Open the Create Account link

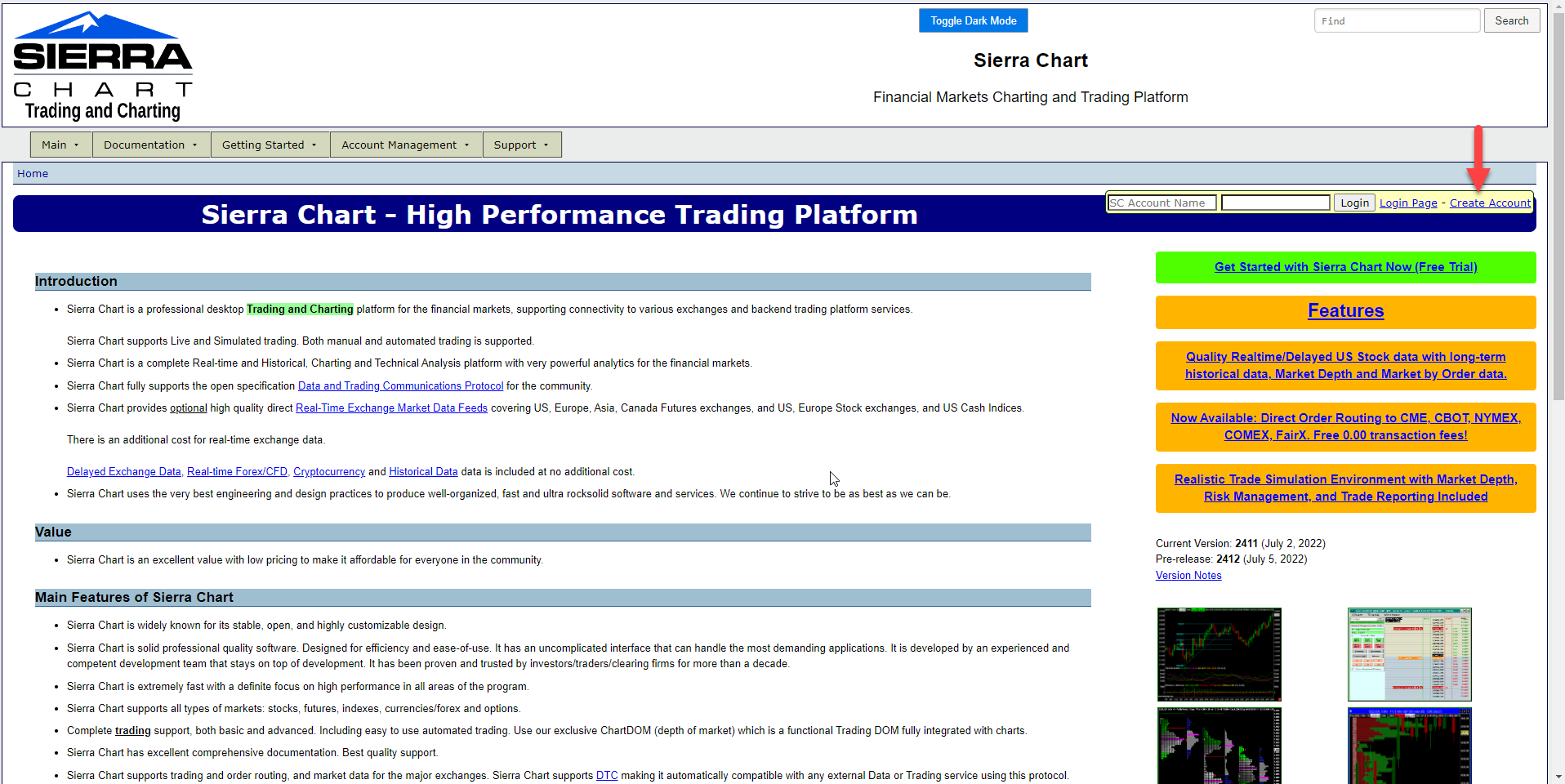point(1490,203)
